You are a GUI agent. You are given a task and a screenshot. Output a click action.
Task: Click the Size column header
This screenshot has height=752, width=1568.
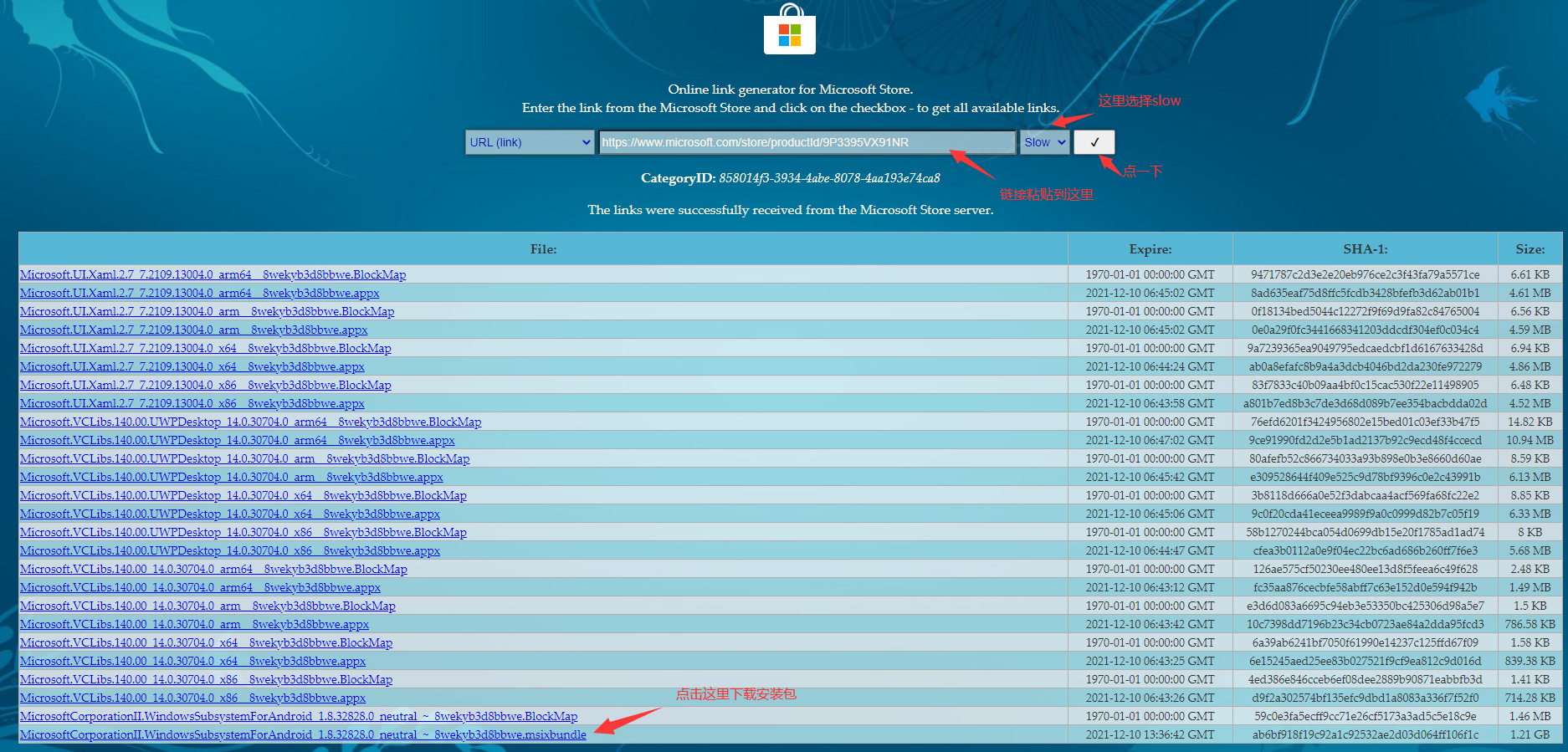coord(1530,249)
